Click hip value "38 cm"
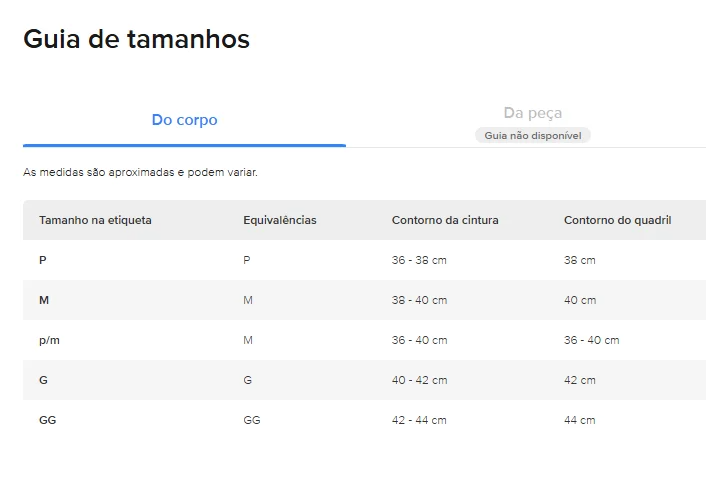 [x=579, y=260]
